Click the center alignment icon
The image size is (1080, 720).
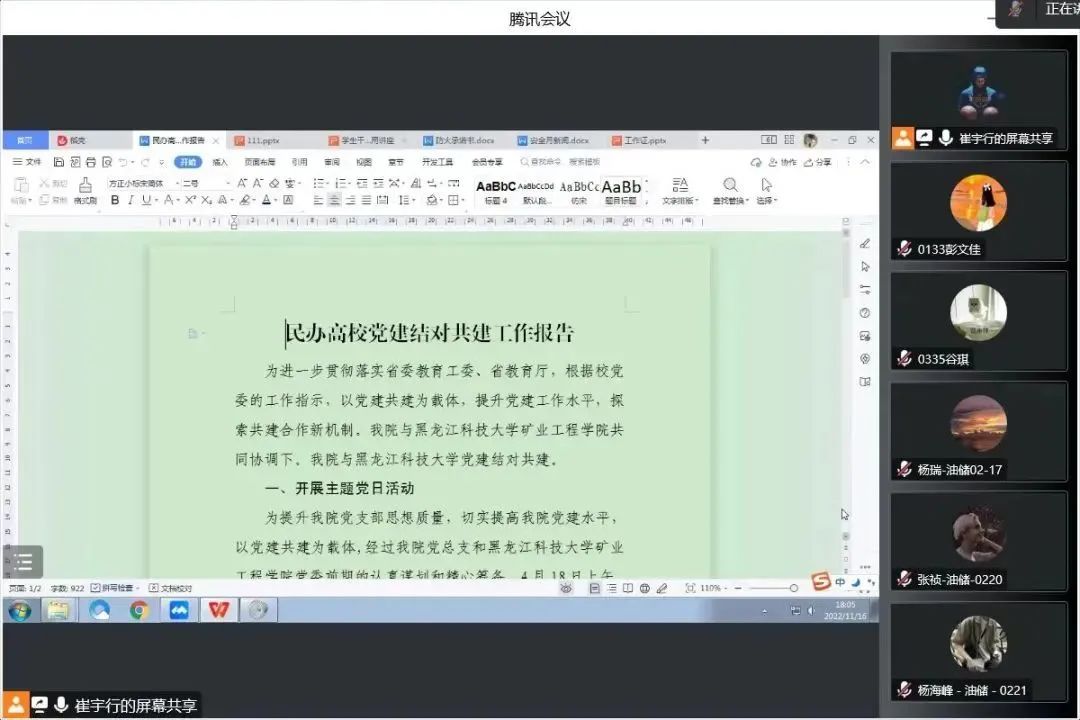pos(335,200)
